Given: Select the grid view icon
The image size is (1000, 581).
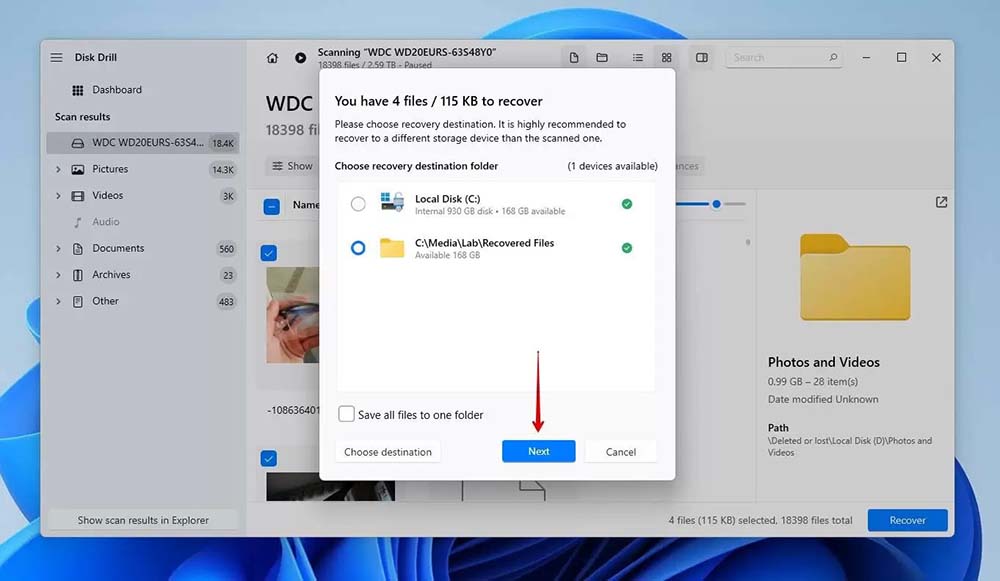Looking at the screenshot, I should coord(667,58).
